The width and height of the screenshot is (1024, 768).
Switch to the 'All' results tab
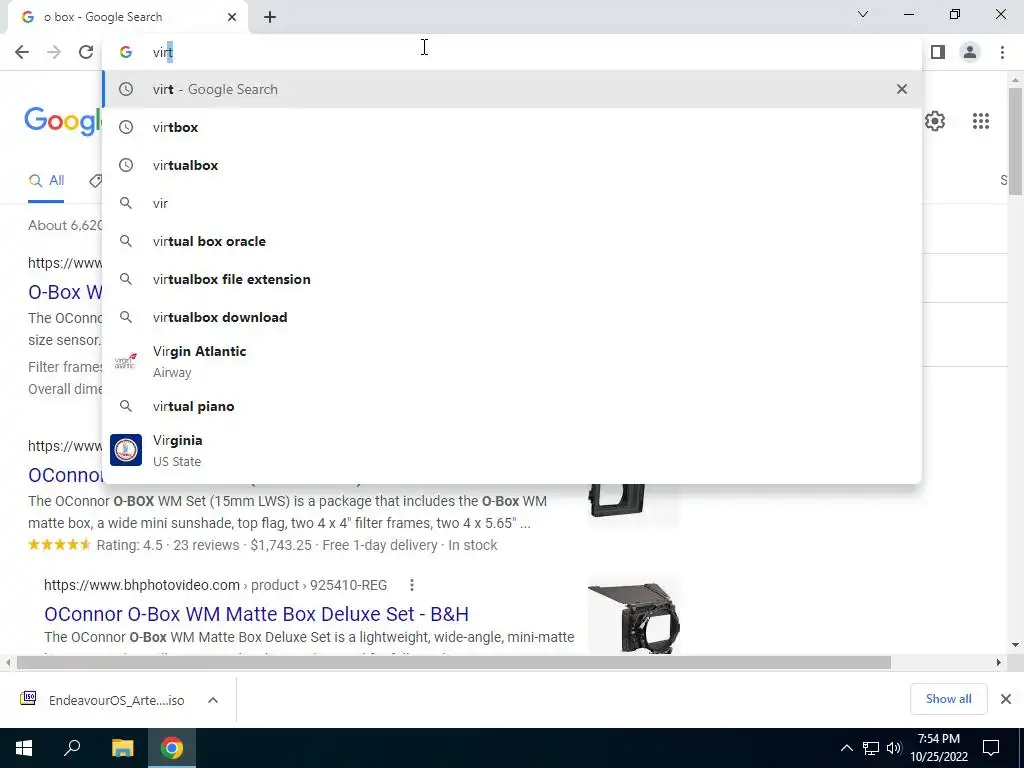coord(46,180)
